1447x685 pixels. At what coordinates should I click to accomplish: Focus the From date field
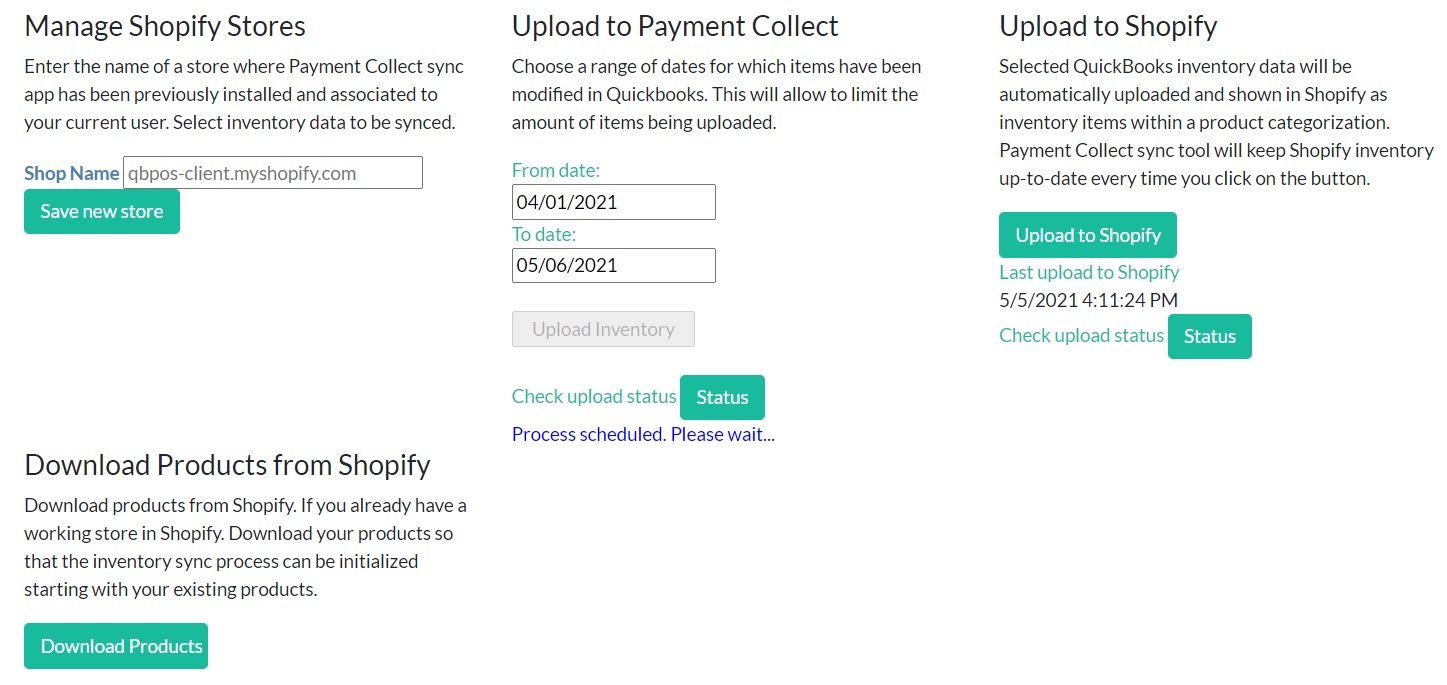pos(613,202)
